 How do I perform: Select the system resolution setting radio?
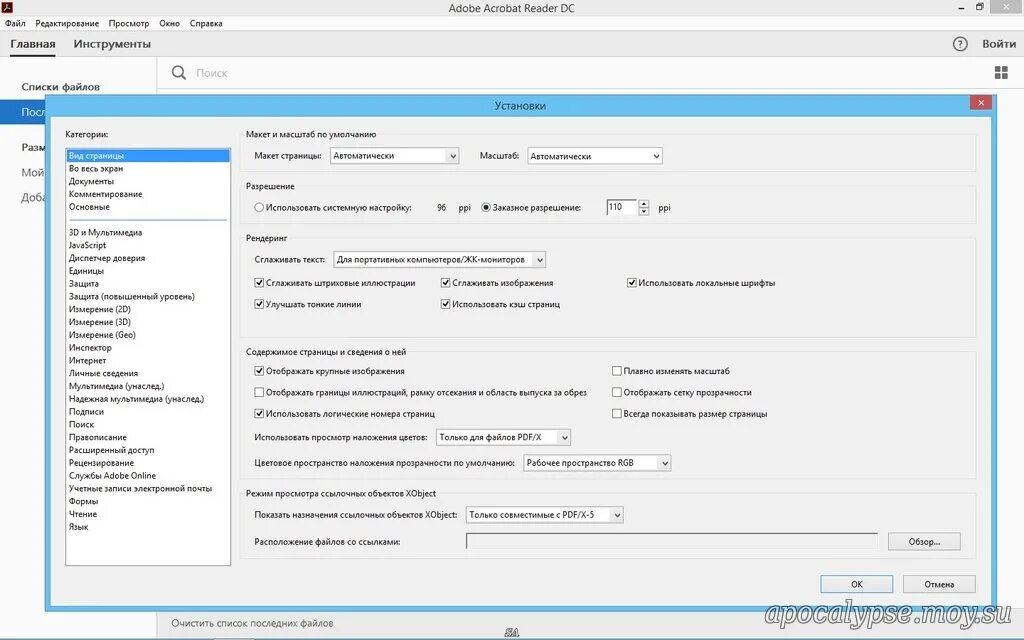coord(259,207)
